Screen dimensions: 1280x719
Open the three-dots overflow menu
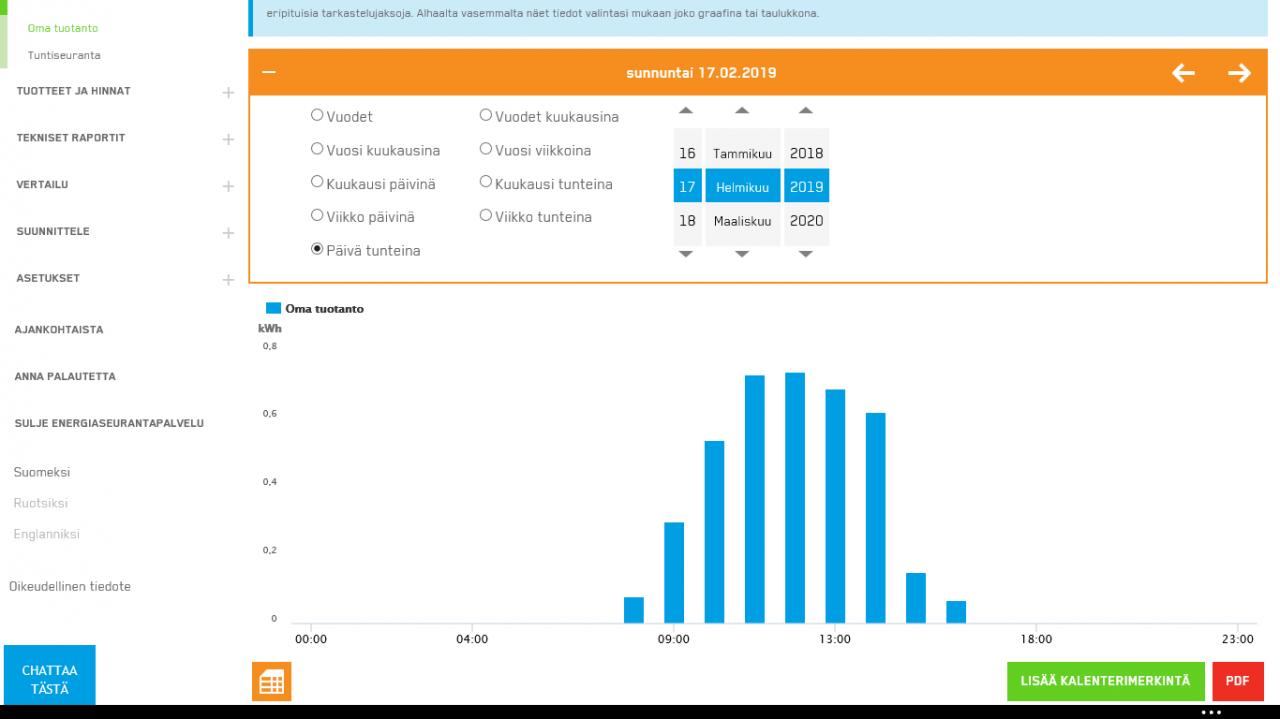[x=1211, y=712]
